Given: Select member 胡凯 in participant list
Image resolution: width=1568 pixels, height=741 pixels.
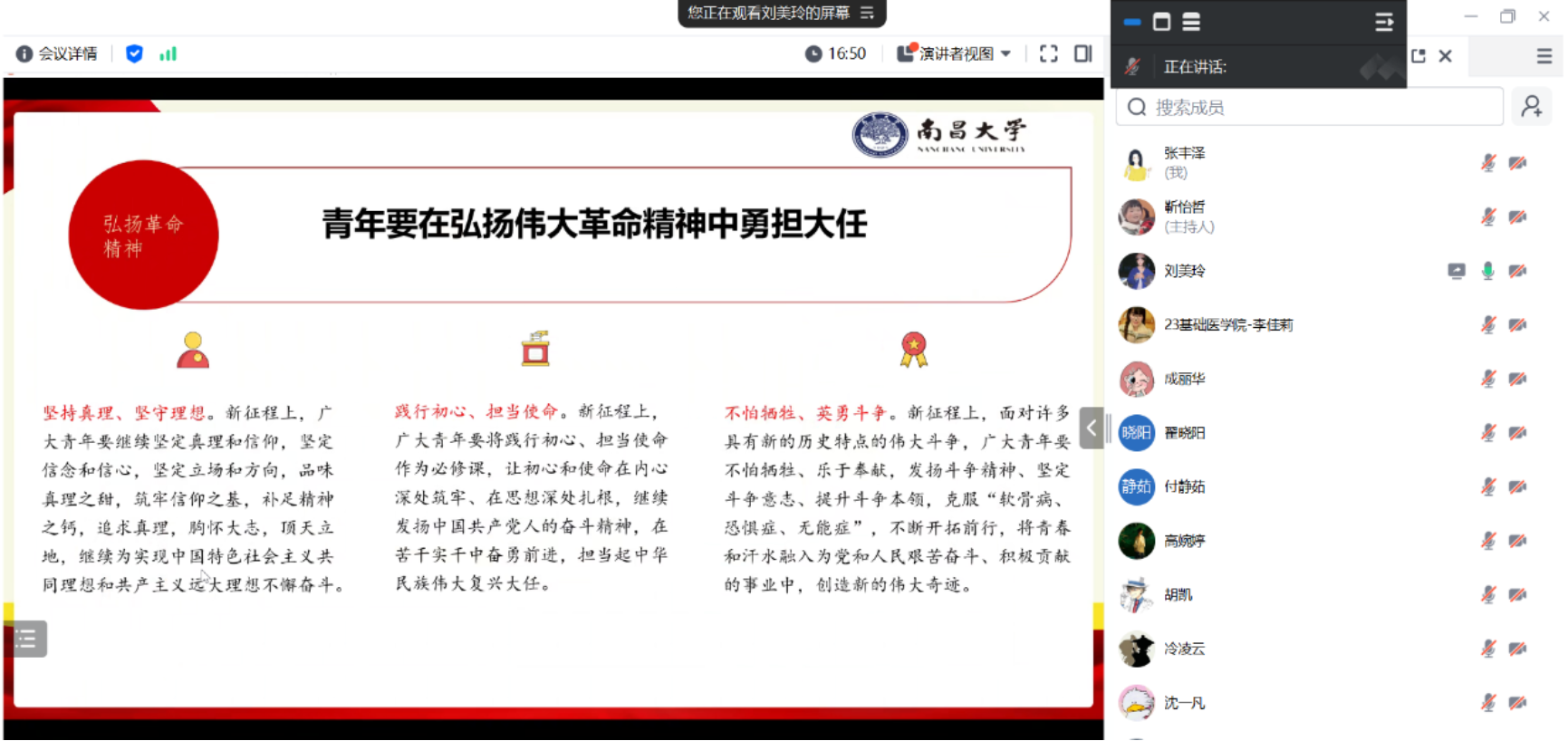Looking at the screenshot, I should point(1178,595).
